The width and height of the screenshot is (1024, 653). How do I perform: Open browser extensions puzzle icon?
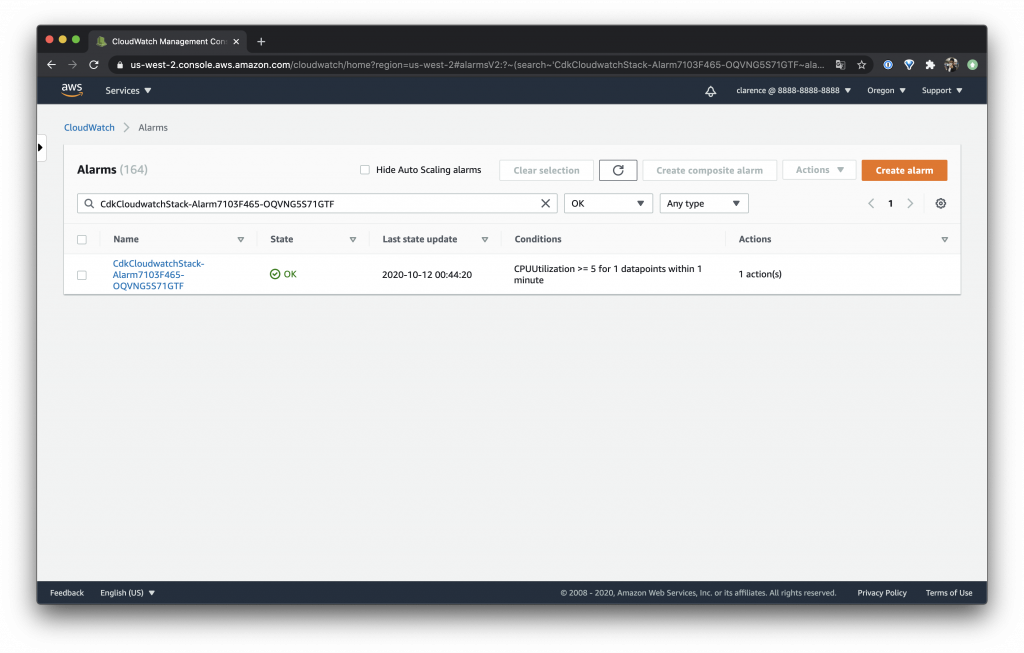pos(930,65)
